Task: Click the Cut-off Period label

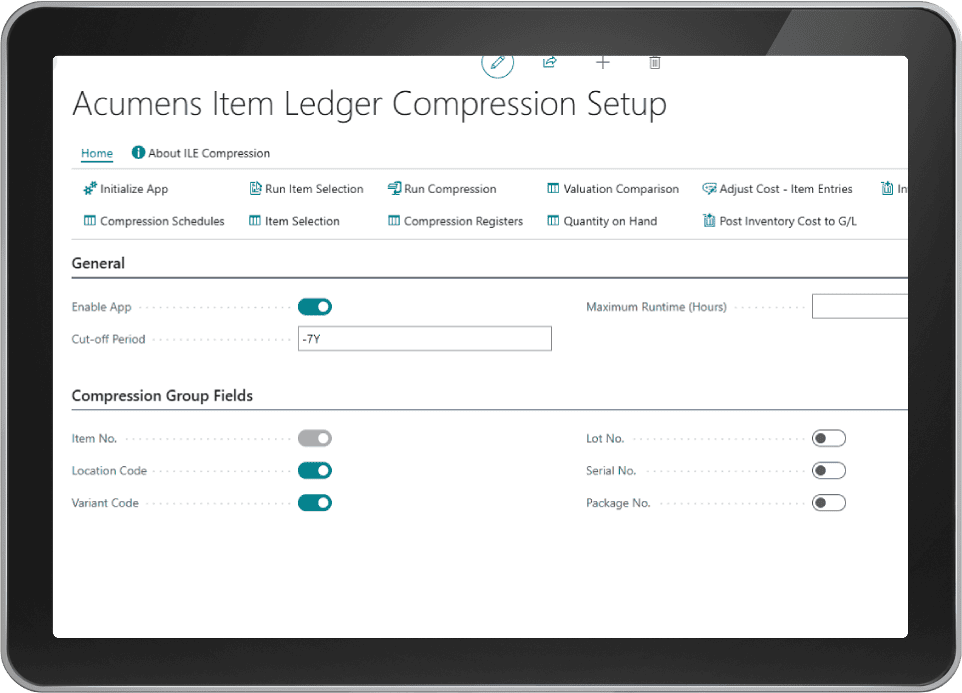Action: coord(108,339)
